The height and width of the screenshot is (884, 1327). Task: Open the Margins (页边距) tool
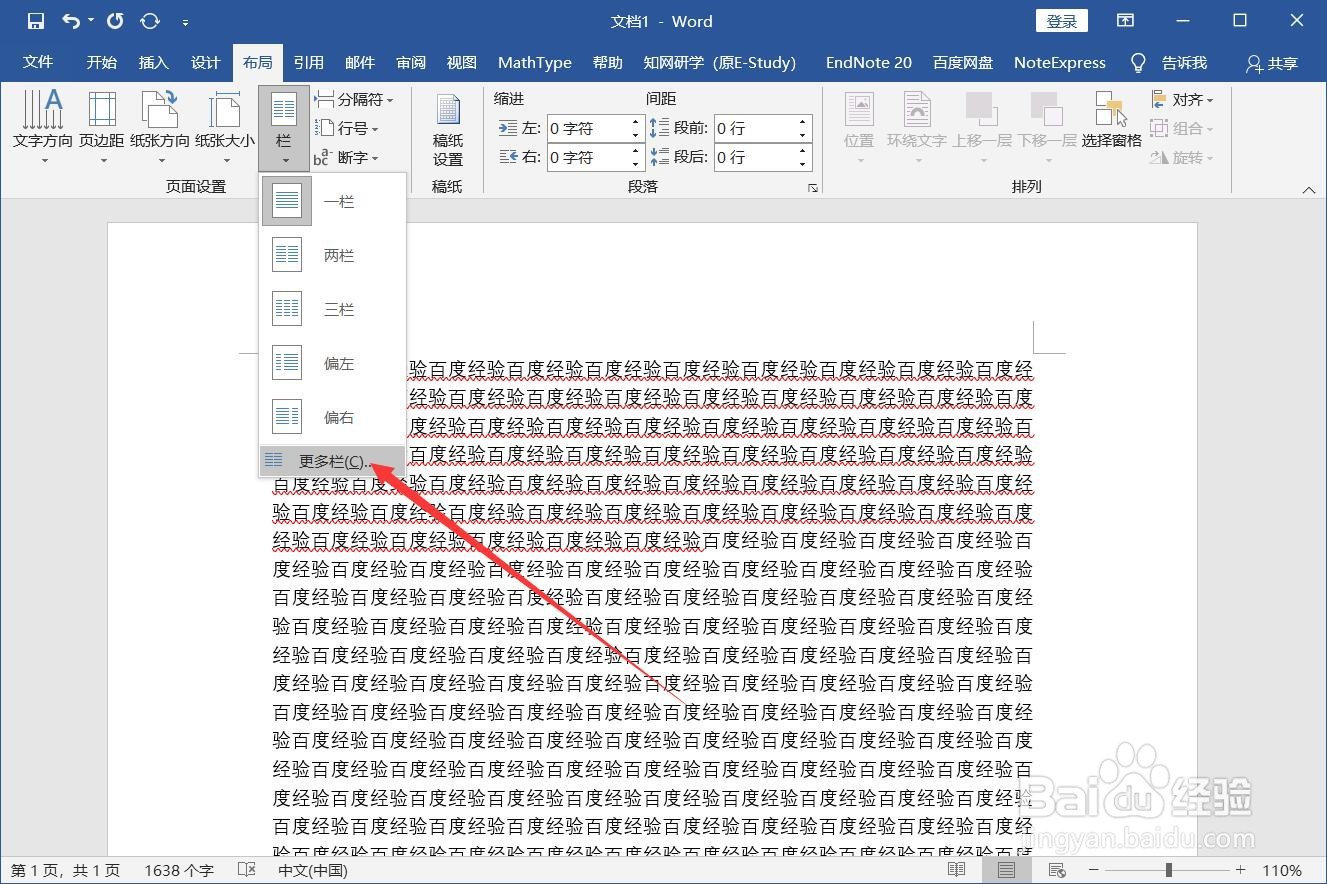(102, 128)
